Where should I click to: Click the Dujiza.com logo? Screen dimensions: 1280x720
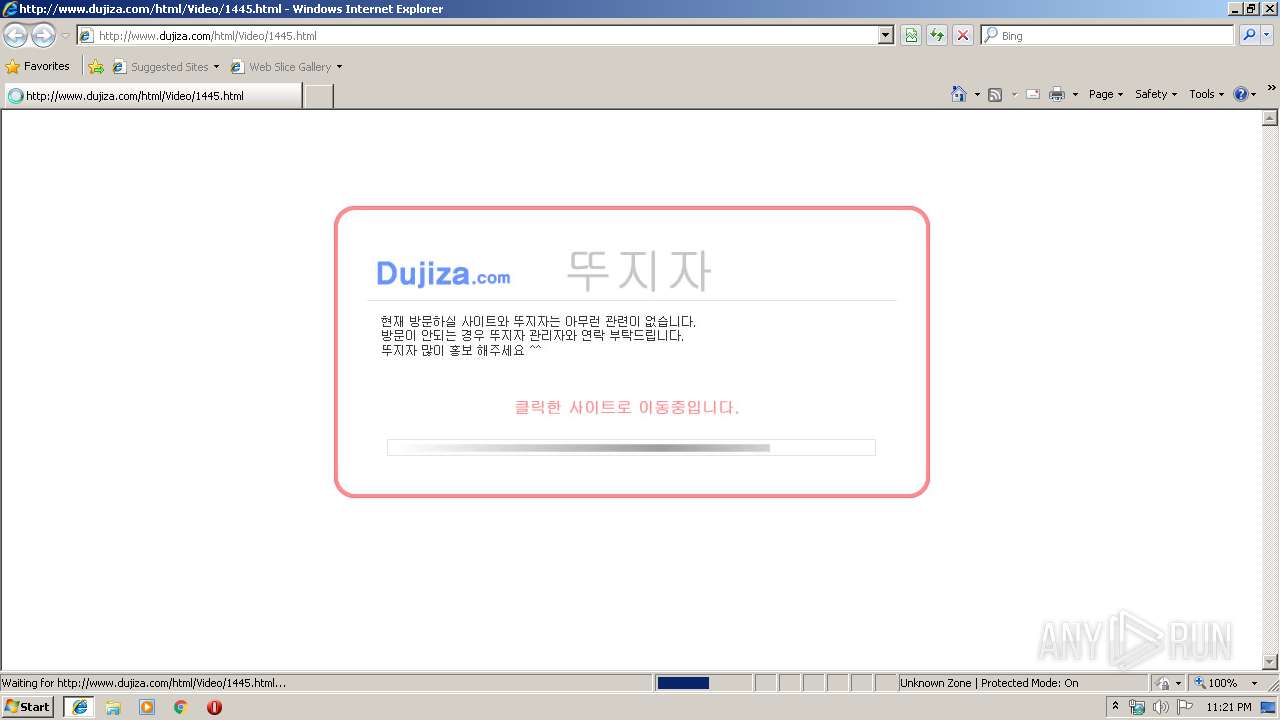(443, 273)
